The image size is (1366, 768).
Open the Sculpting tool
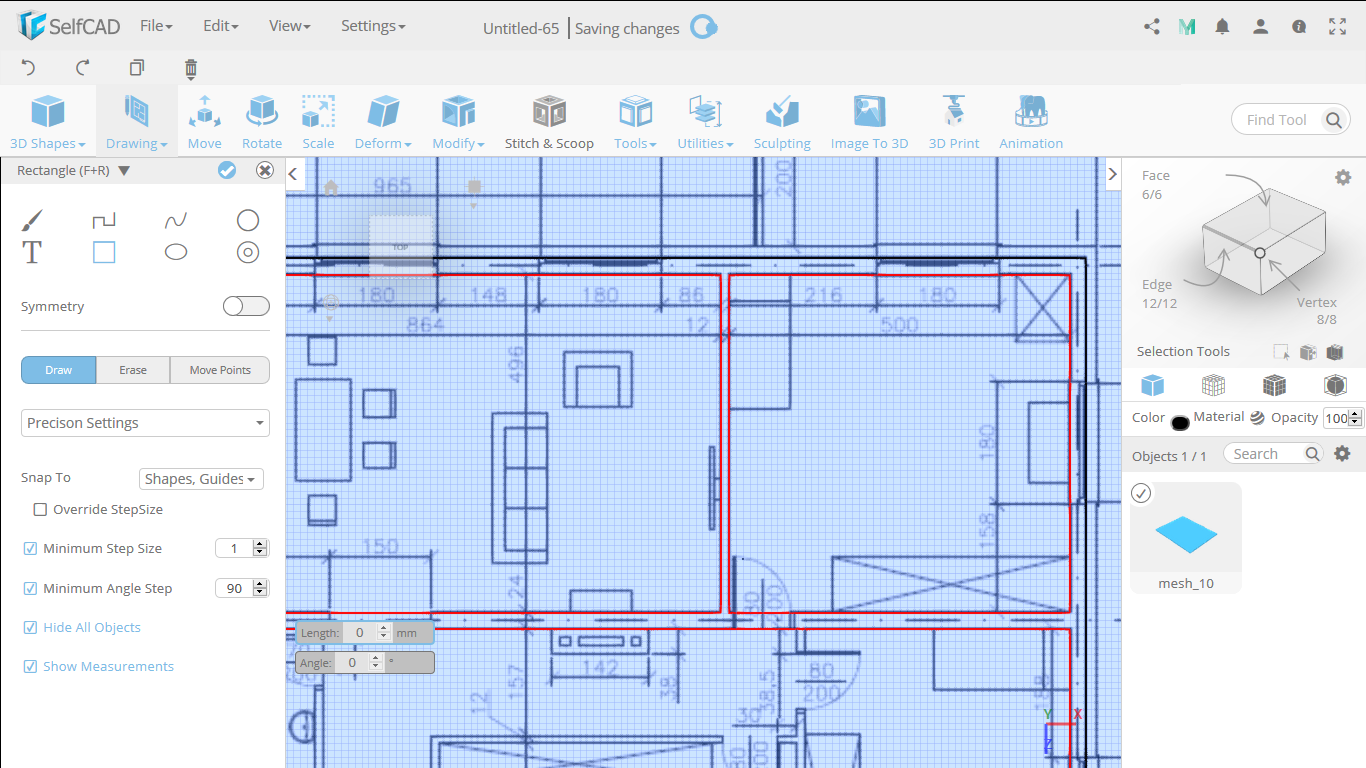click(x=782, y=122)
